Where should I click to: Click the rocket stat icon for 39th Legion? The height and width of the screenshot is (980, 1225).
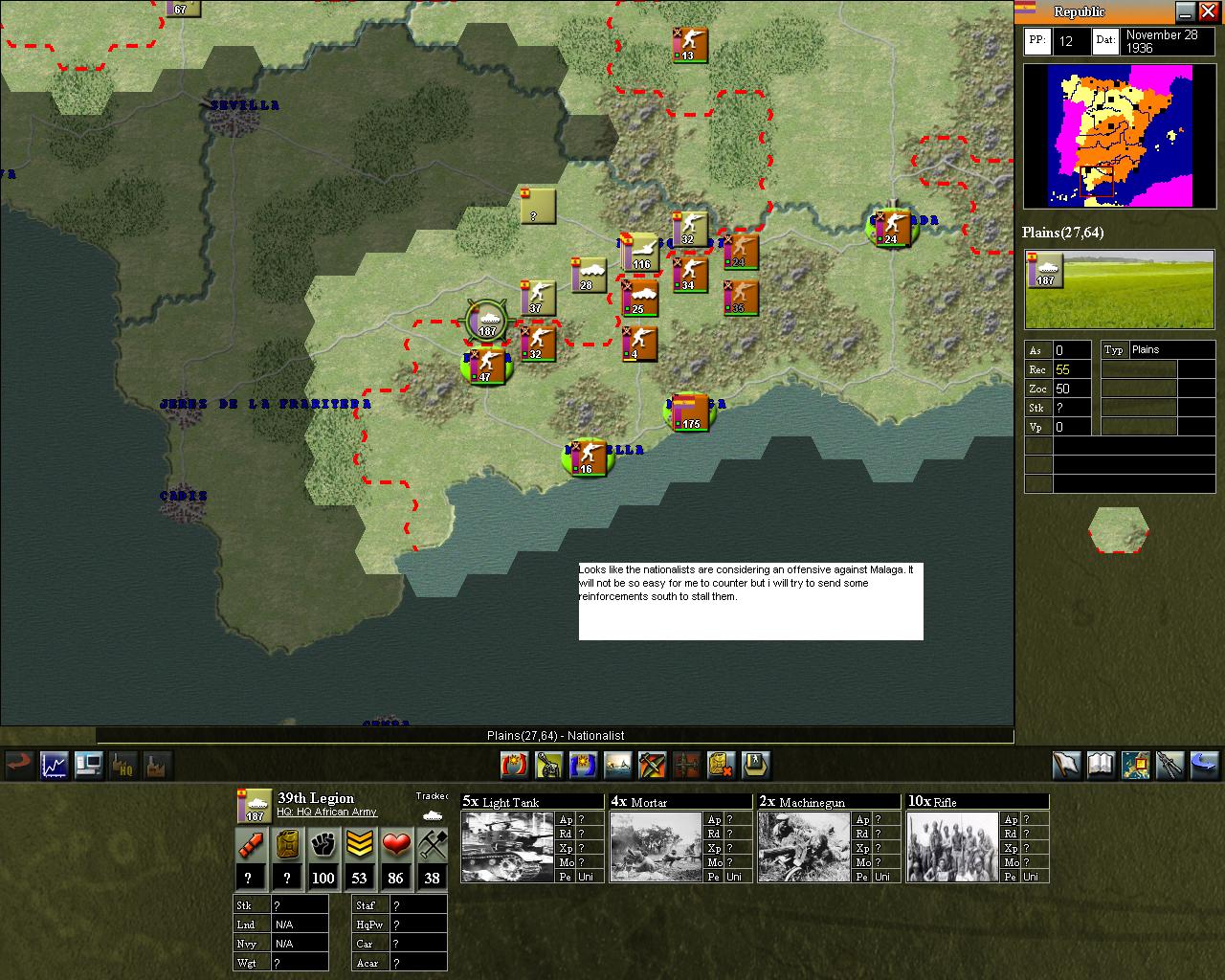tap(249, 846)
